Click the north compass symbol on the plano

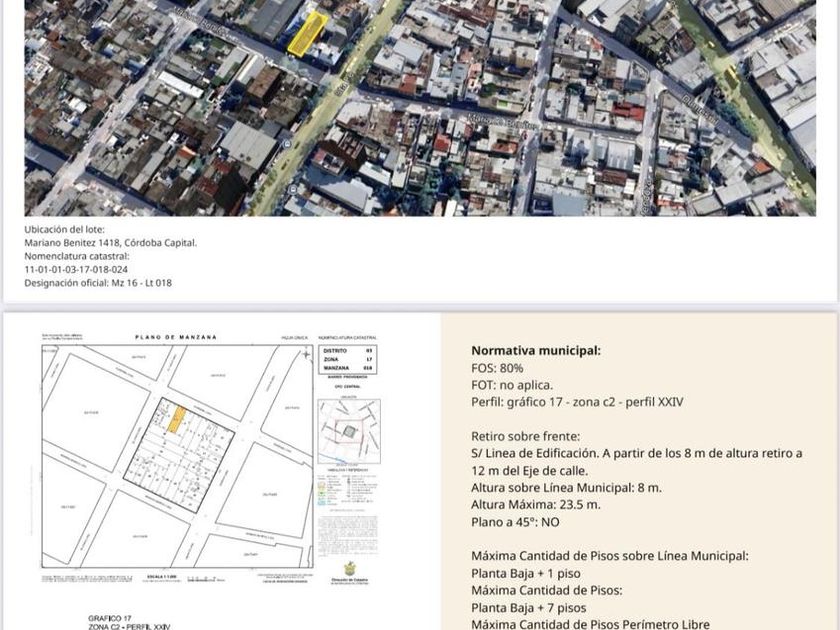[306, 354]
